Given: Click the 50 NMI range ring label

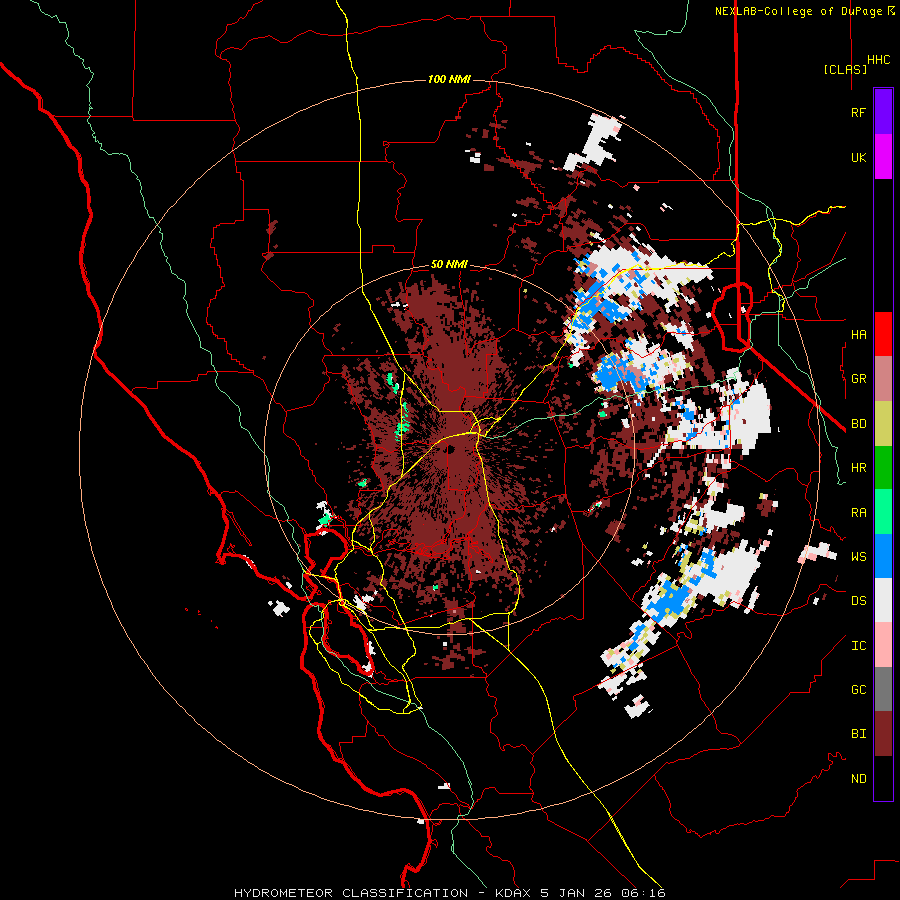Looking at the screenshot, I should click(449, 265).
